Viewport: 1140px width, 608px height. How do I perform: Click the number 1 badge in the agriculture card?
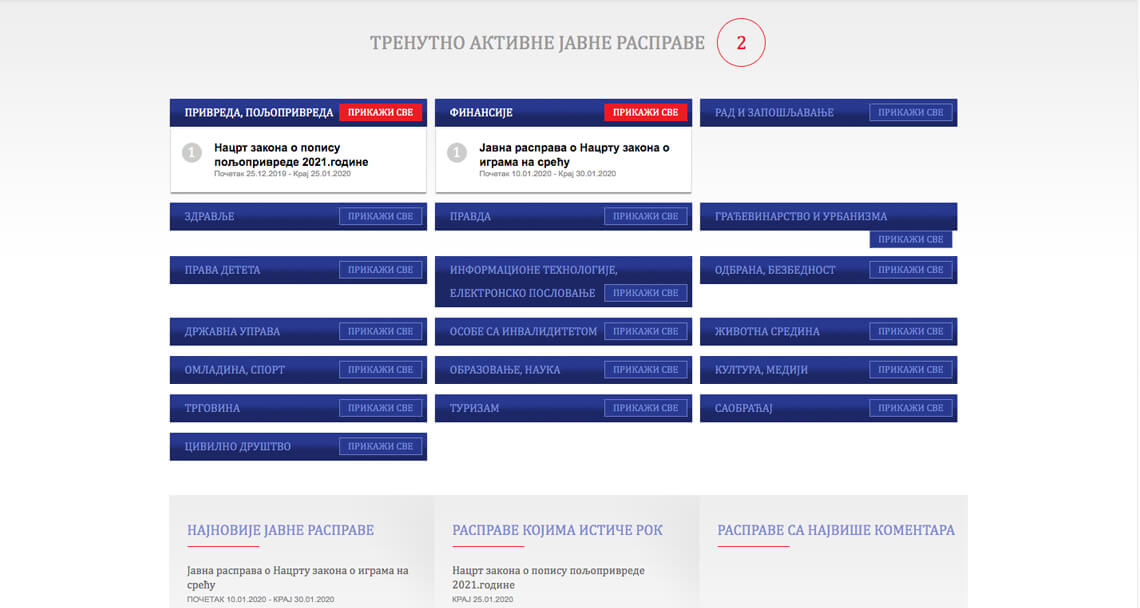pyautogui.click(x=192, y=153)
